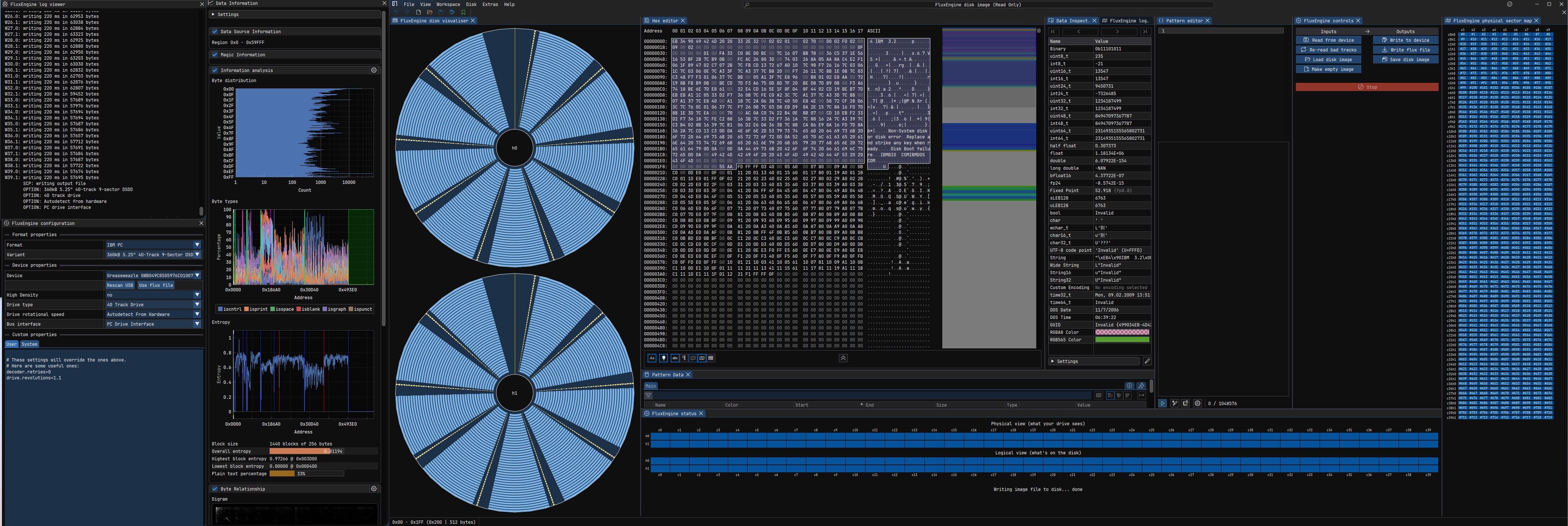Click the gear icon beside Byte Relationship
Viewport: 1568px width, 526px height.
tap(374, 488)
